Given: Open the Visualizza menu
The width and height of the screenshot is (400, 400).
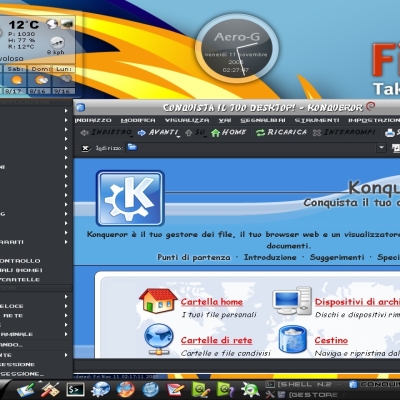Looking at the screenshot, I should tap(187, 120).
